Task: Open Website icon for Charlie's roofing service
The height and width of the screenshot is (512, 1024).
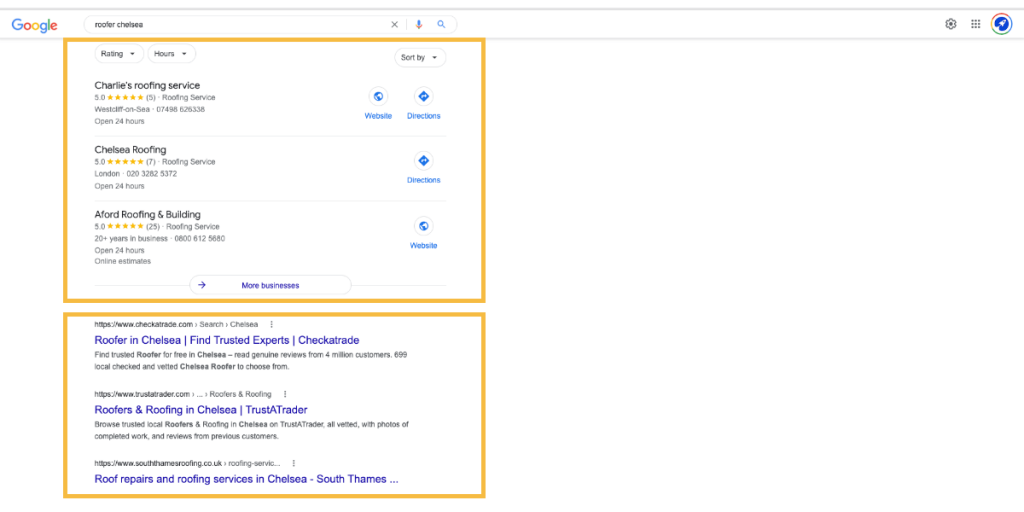Action: click(x=378, y=97)
